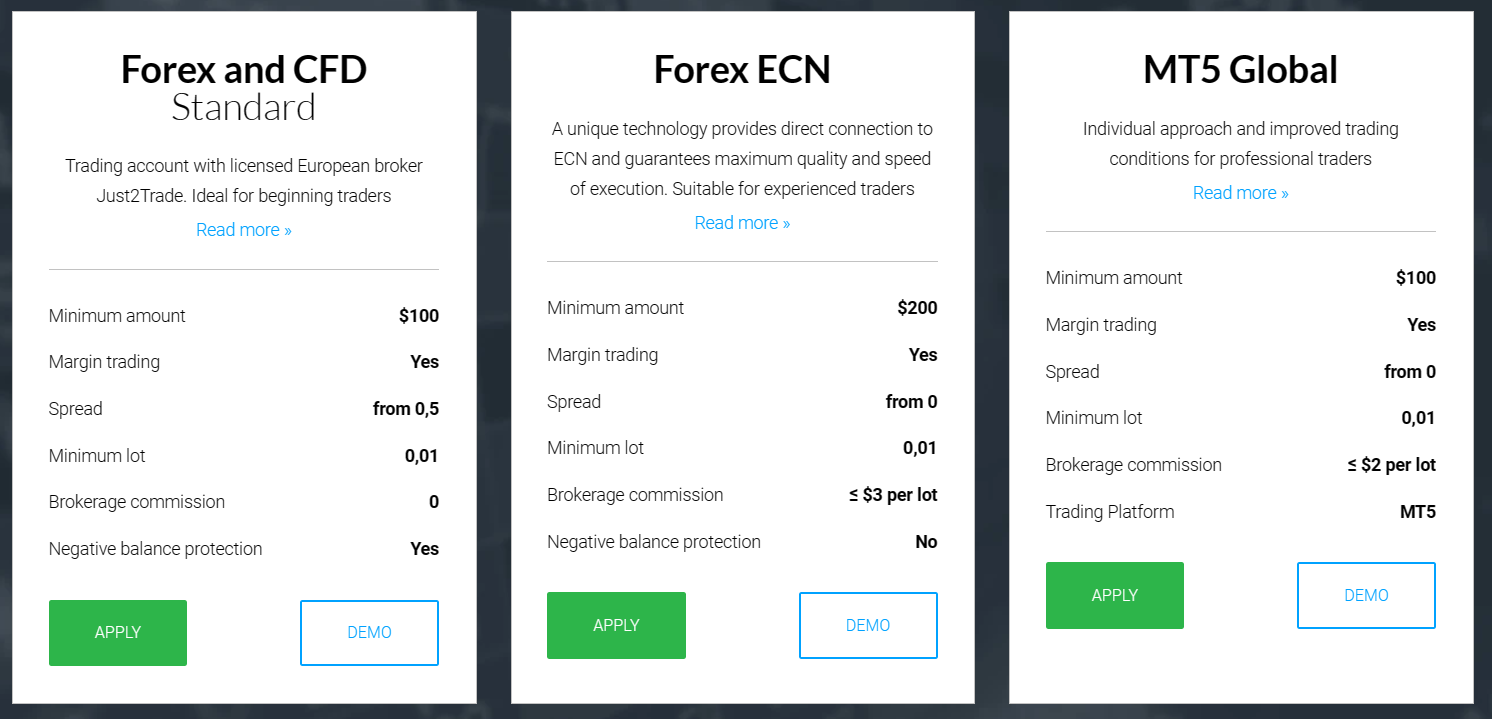
Task: Click the '≤ $3 per lot' commission value
Action: coord(892,495)
